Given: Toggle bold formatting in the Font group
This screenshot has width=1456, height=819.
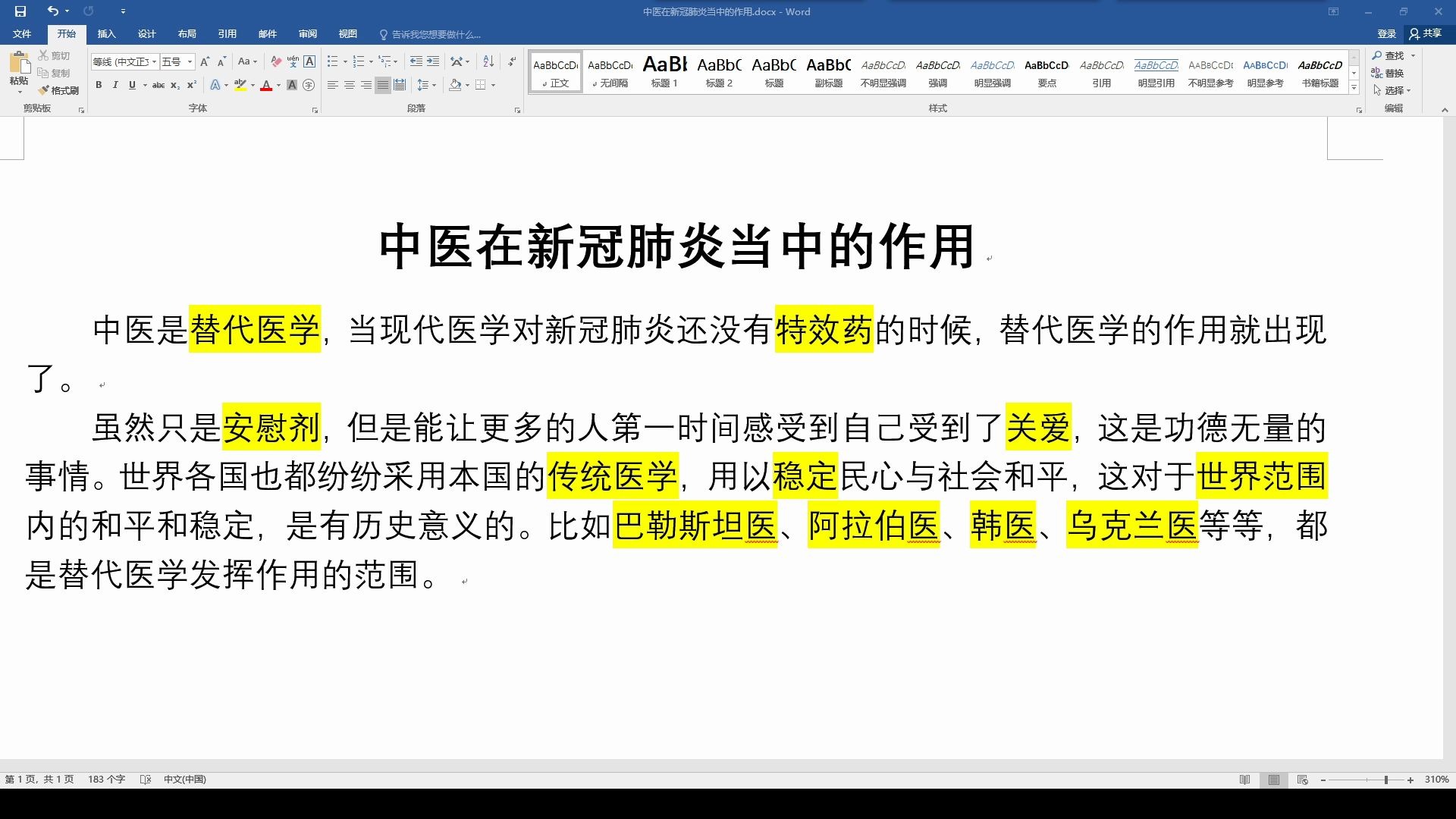Looking at the screenshot, I should coord(99,85).
